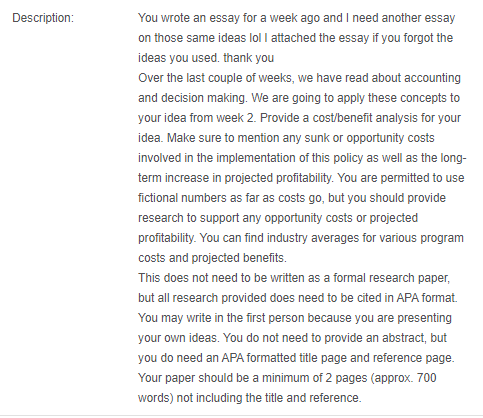Click the line starting 'involved in the implementation'
483x418 pixels.
[x=302, y=158]
